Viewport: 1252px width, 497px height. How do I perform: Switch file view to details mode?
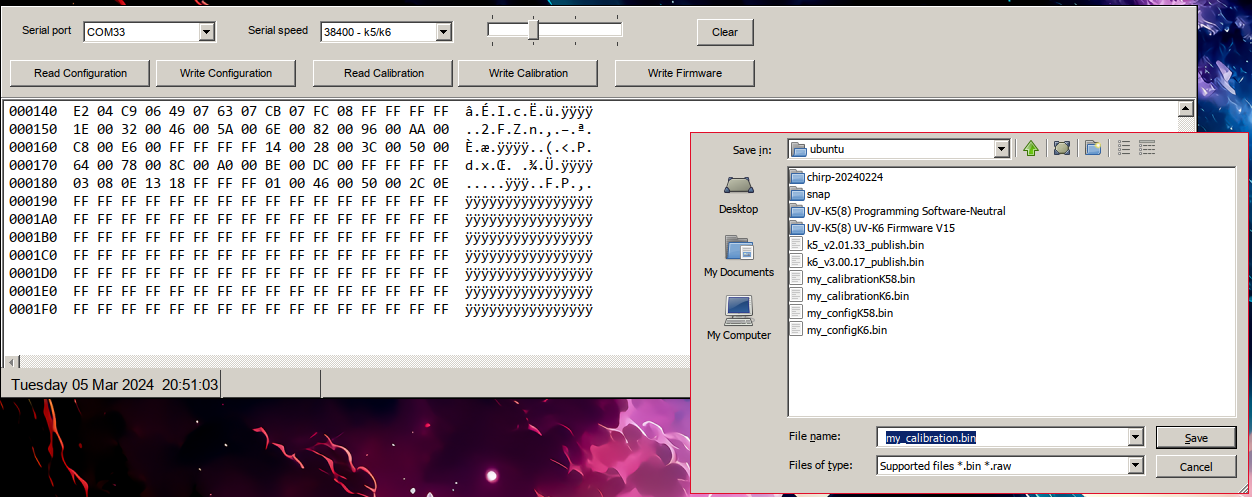click(x=1147, y=149)
